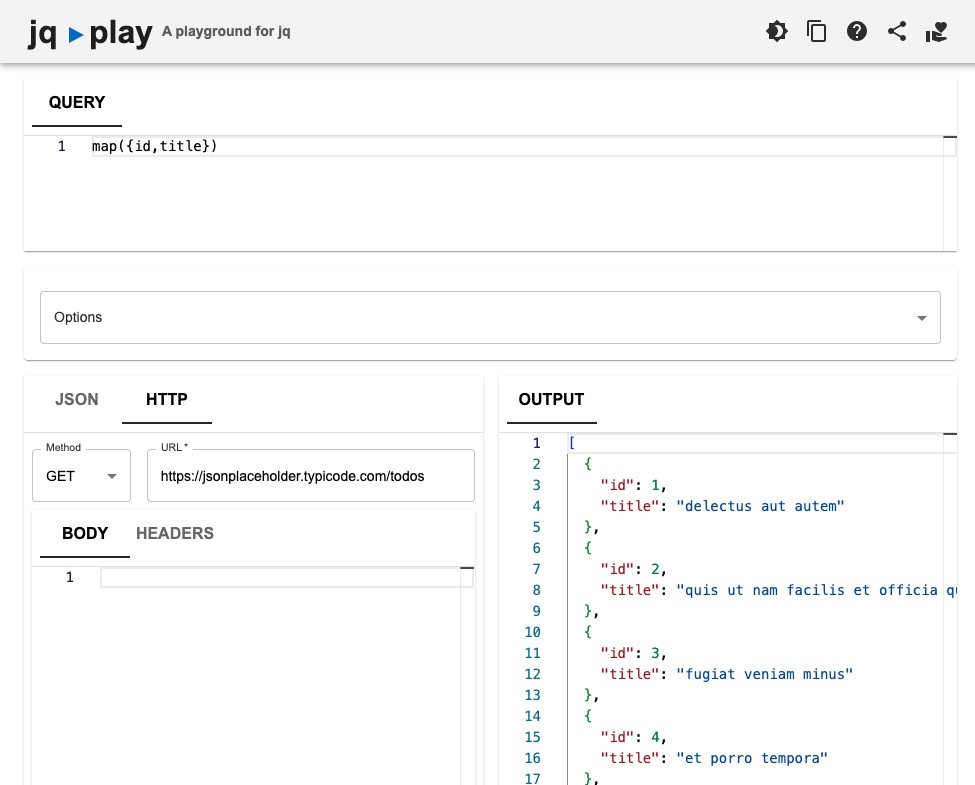975x785 pixels.
Task: Click the share snippet icon
Action: point(897,31)
